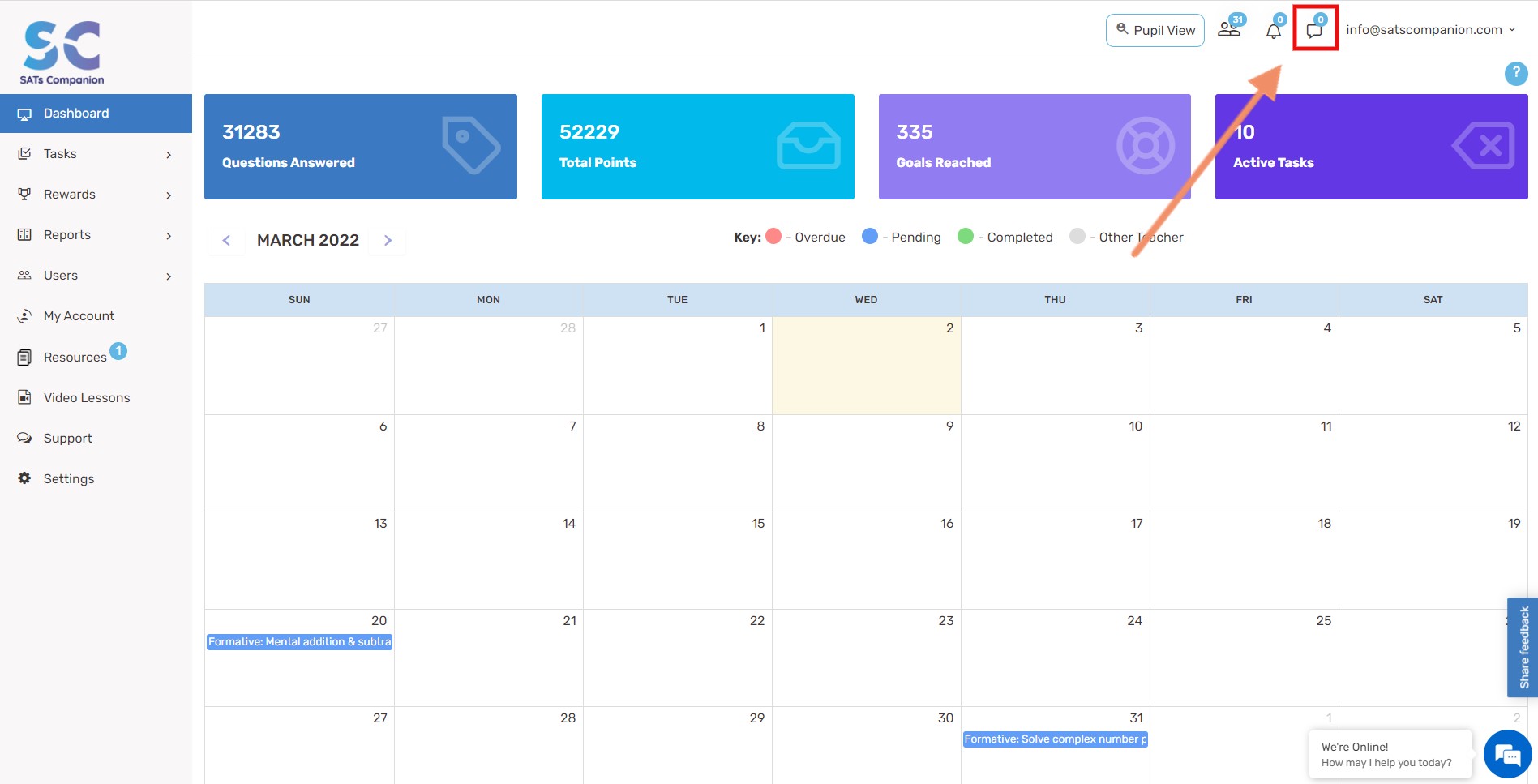
Task: Click the blue Pending key swatch
Action: pos(870,236)
